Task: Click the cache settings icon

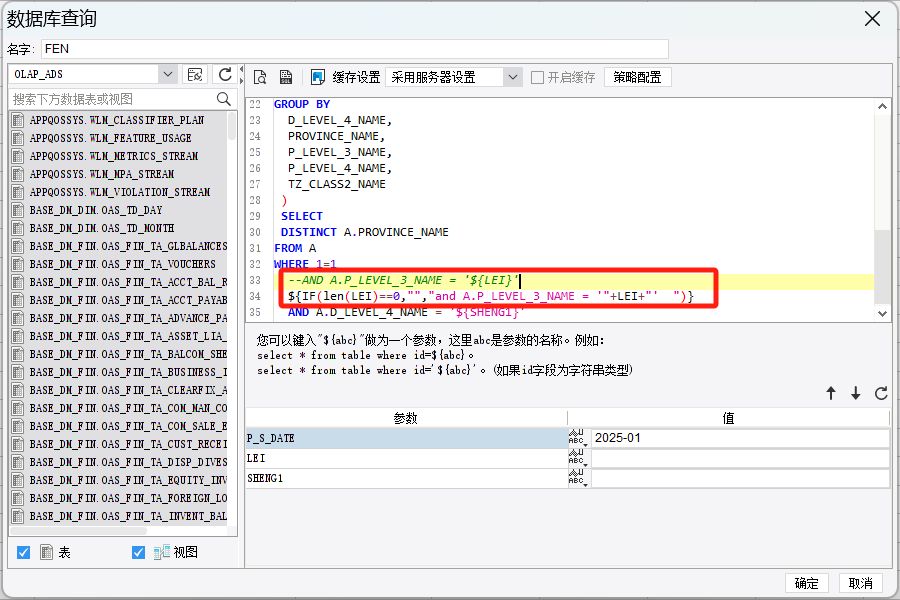Action: [x=317, y=77]
